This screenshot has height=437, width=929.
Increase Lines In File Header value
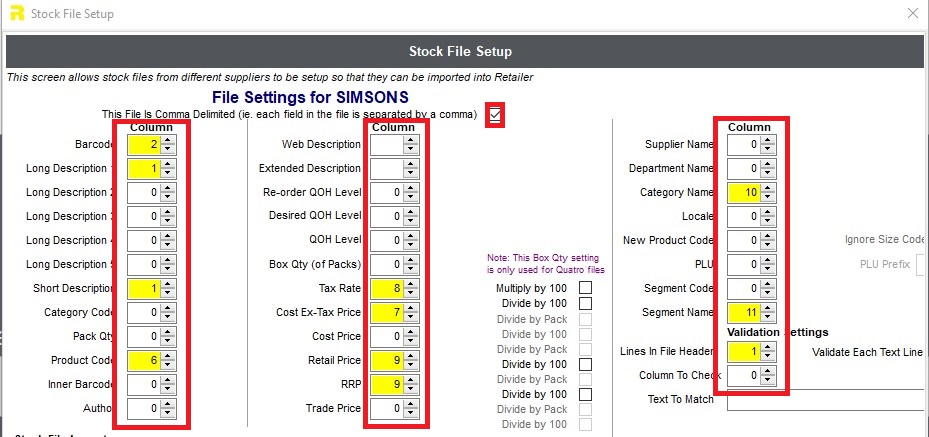tap(768, 348)
